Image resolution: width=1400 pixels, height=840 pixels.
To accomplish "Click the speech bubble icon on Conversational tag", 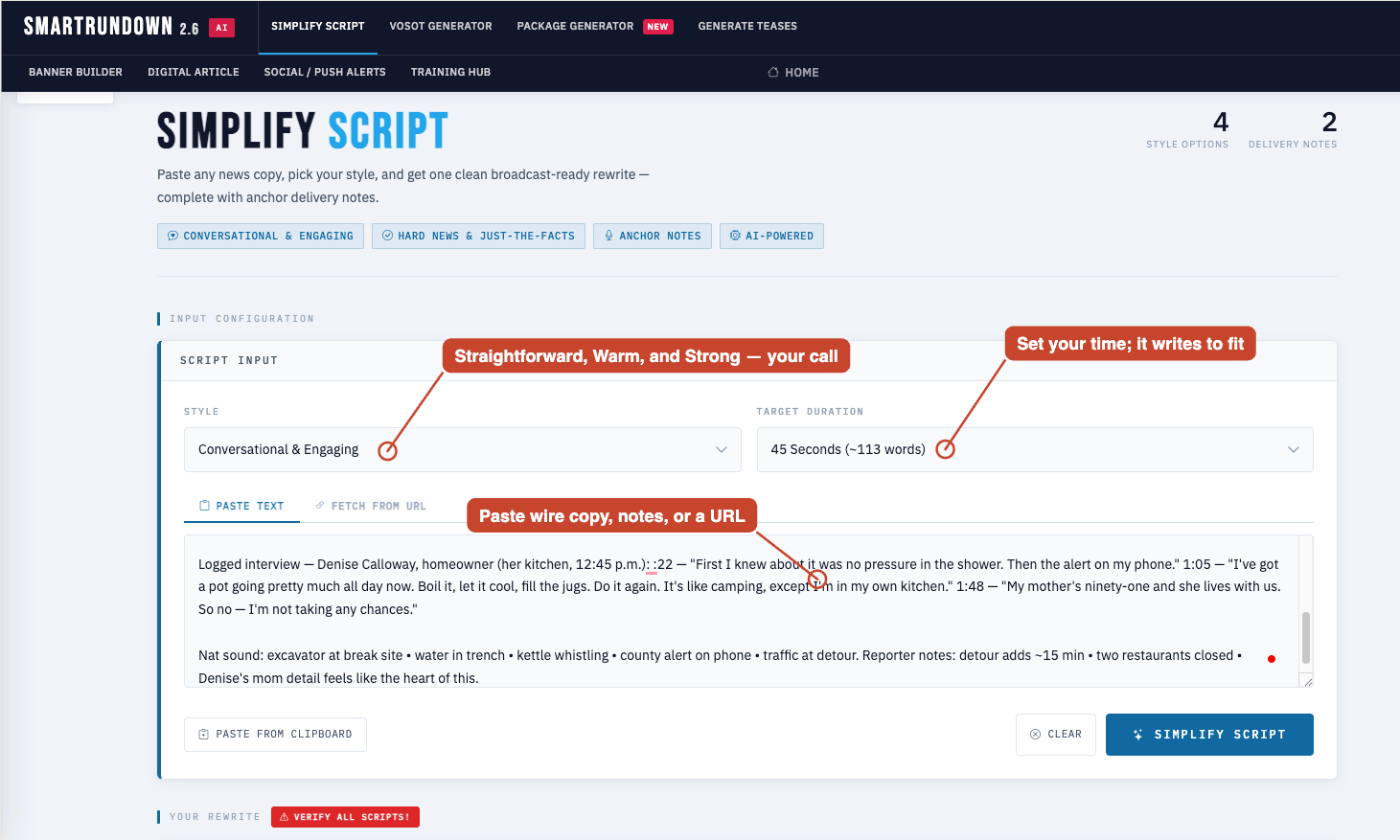I will click(172, 236).
